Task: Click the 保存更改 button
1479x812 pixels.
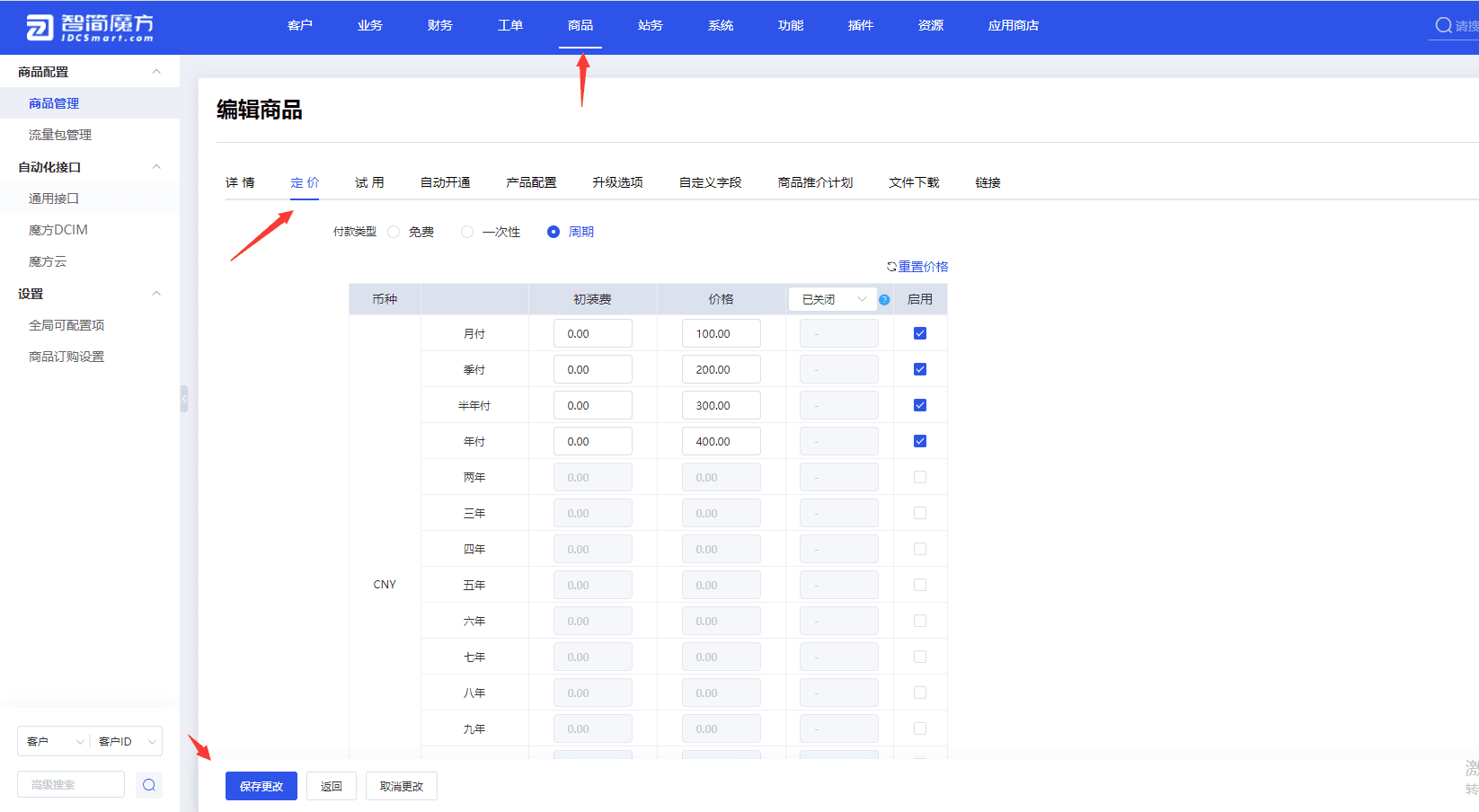Action: (261, 786)
